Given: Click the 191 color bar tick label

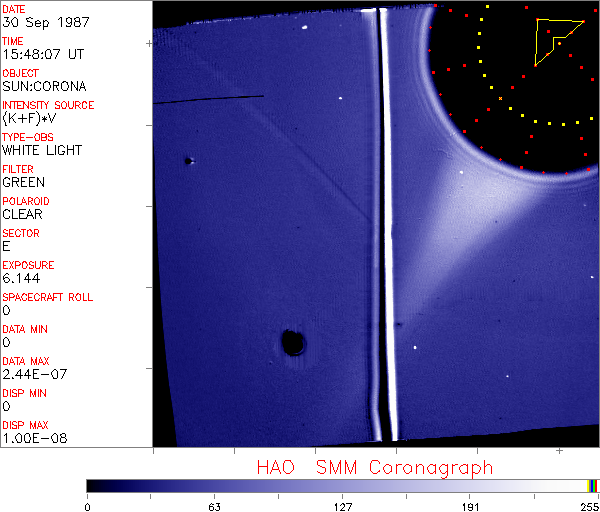Looking at the screenshot, I should tap(470, 507).
